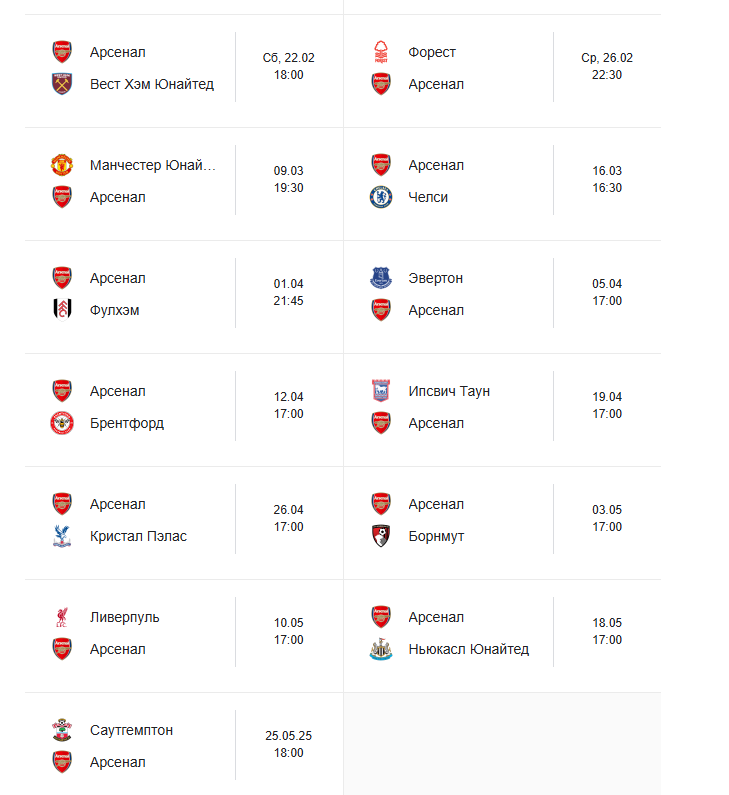Select the Brentford crest icon

[62, 423]
